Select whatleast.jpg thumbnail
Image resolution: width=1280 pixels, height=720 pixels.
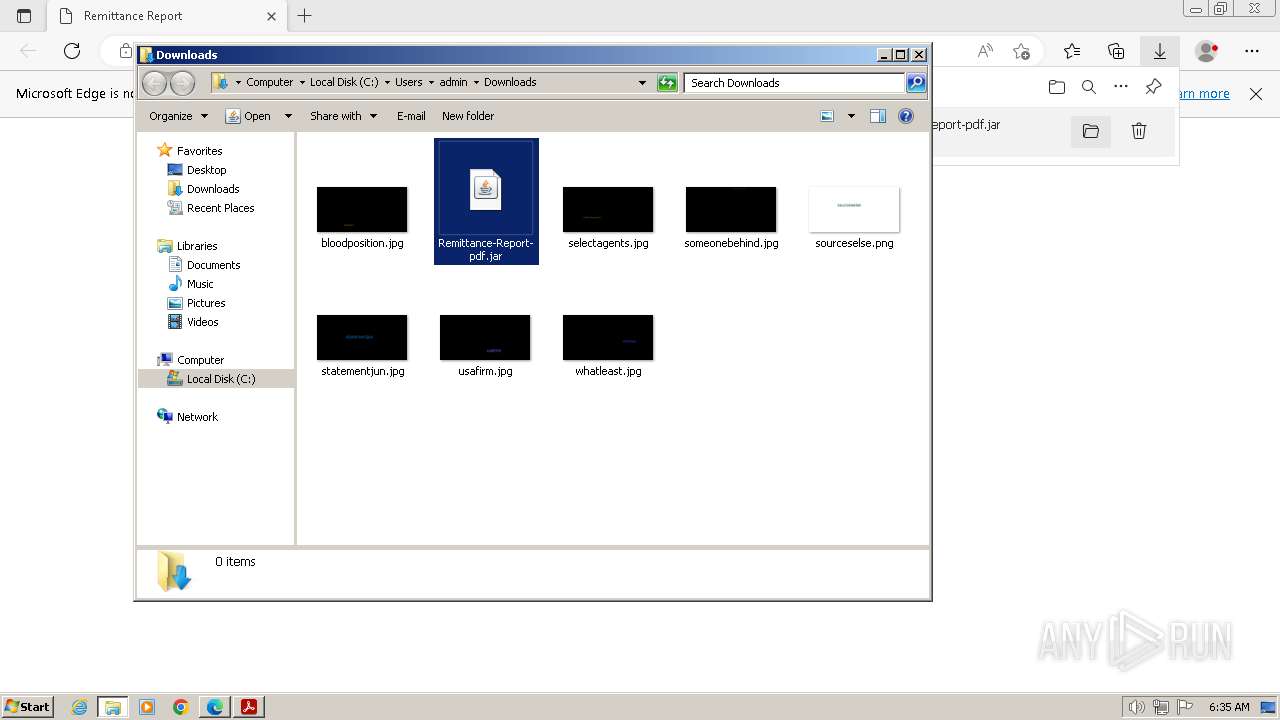coord(608,337)
